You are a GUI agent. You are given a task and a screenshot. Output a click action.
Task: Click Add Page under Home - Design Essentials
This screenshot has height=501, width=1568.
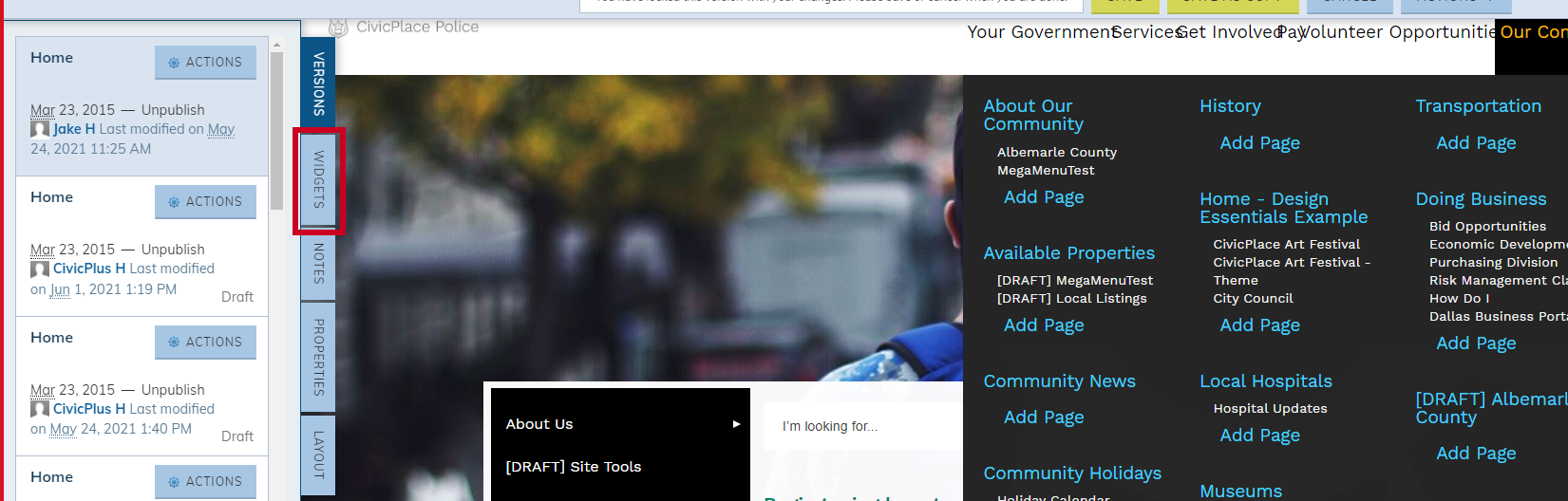click(x=1260, y=325)
